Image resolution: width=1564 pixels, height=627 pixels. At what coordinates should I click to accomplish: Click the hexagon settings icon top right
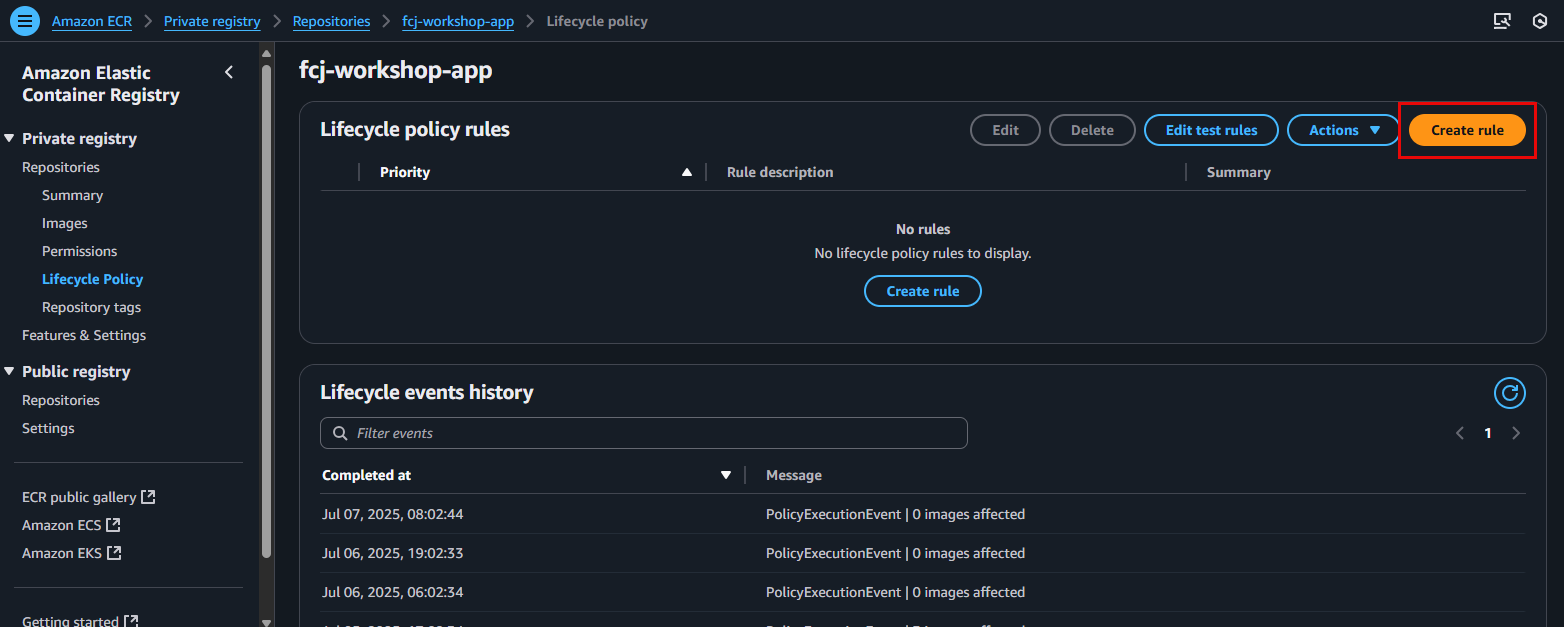[x=1540, y=21]
